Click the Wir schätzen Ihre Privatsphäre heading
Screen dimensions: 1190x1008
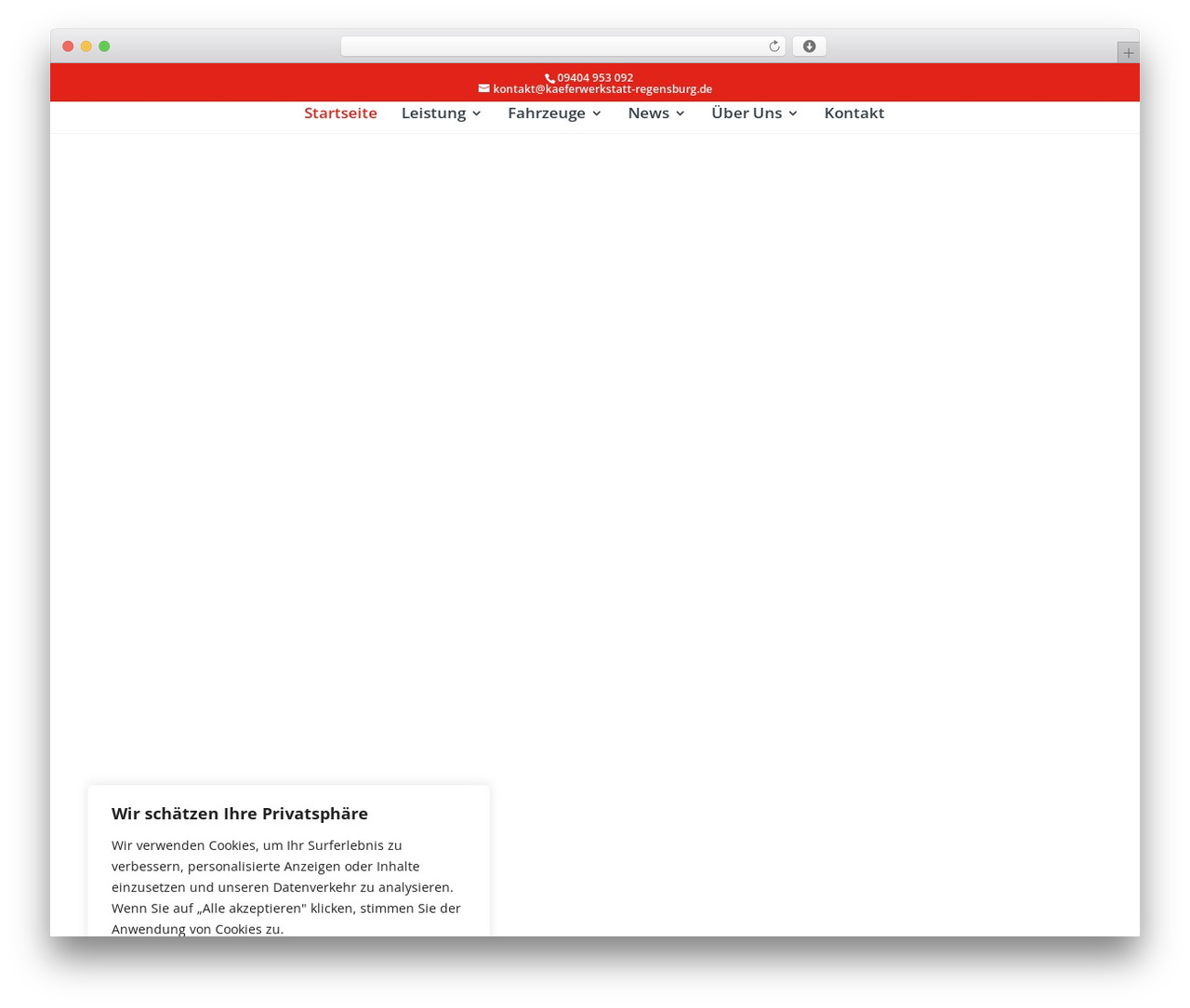point(240,814)
